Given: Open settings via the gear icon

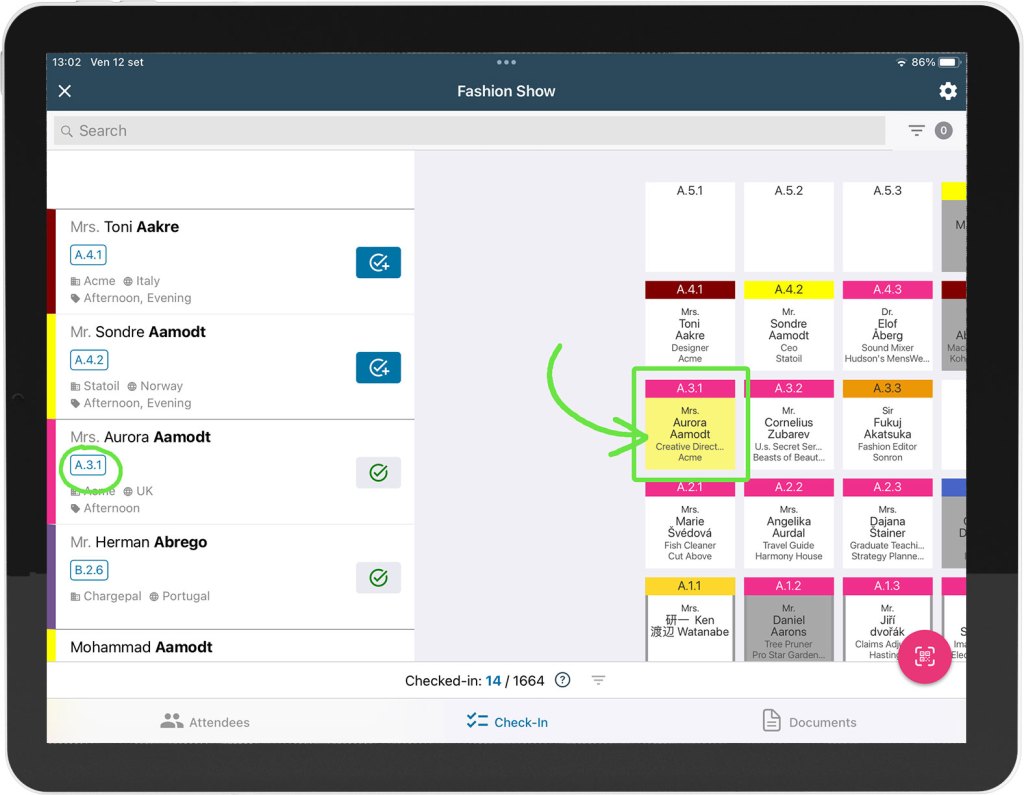Looking at the screenshot, I should tap(948, 91).
